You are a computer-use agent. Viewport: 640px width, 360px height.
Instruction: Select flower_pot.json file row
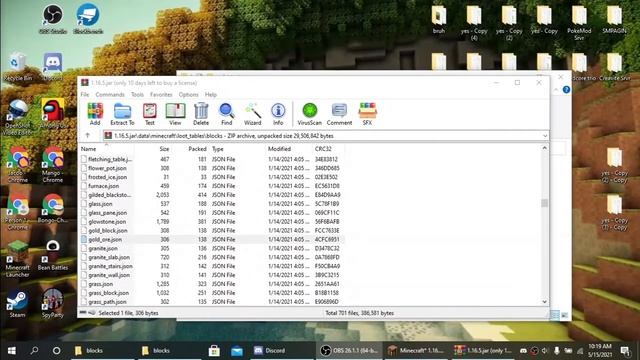211,168
